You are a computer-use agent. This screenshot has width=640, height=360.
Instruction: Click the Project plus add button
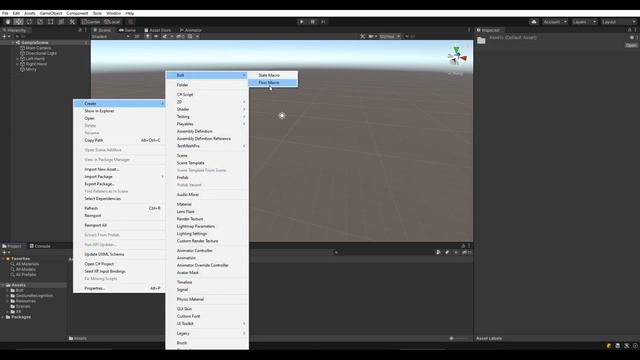click(x=5, y=252)
